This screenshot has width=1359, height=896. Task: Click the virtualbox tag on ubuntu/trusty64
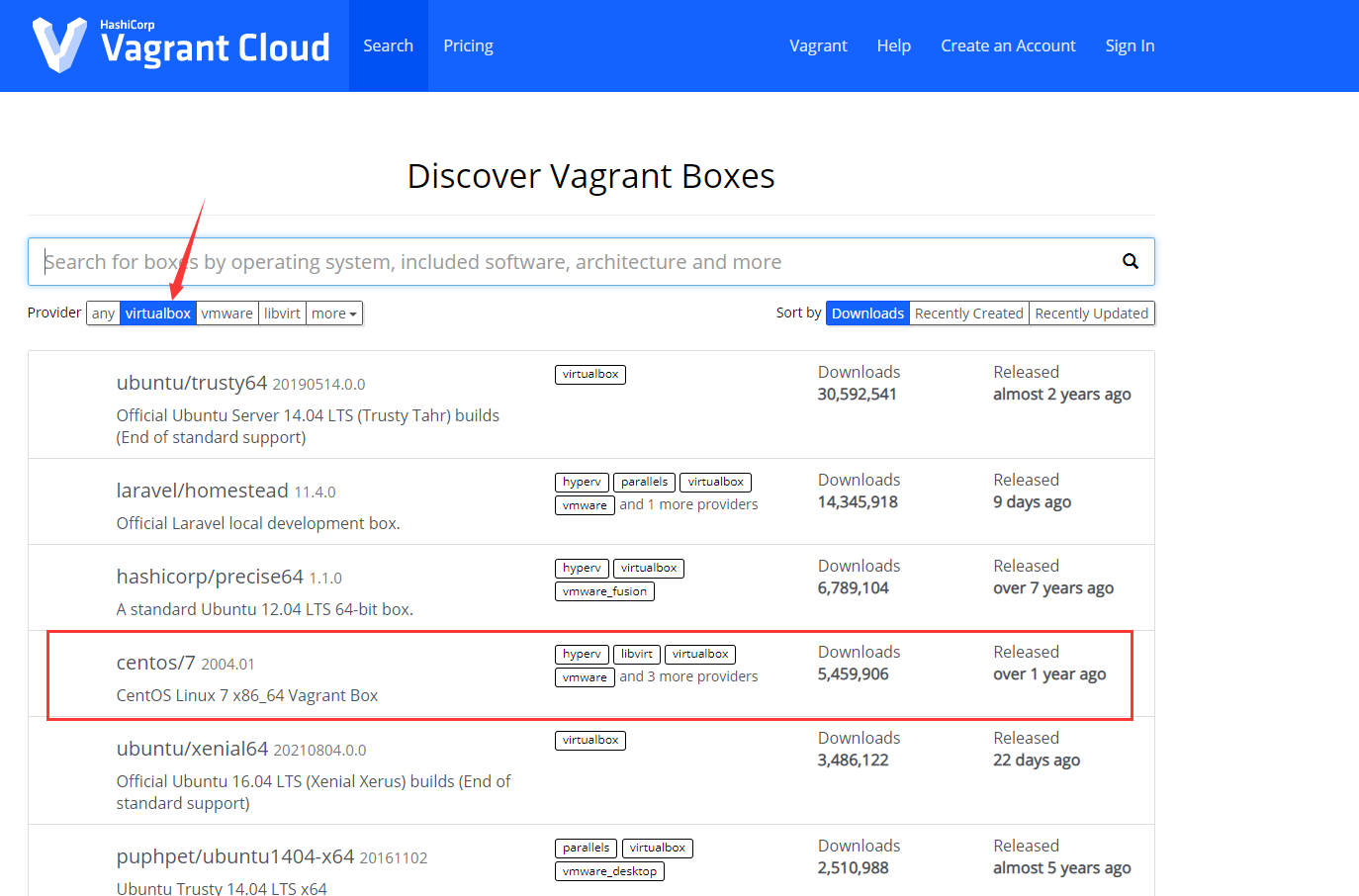tap(589, 374)
